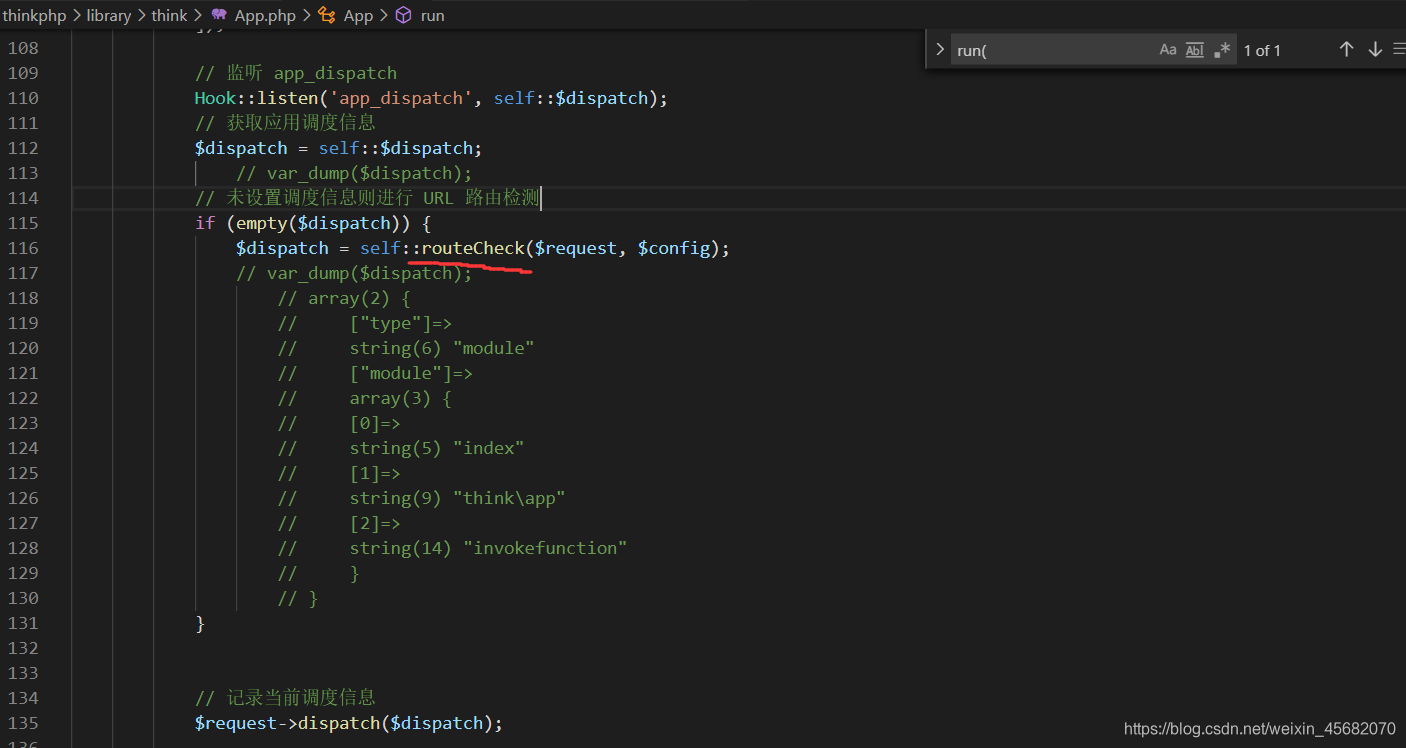
Task: Go to previous match arrow
Action: pyautogui.click(x=1346, y=49)
